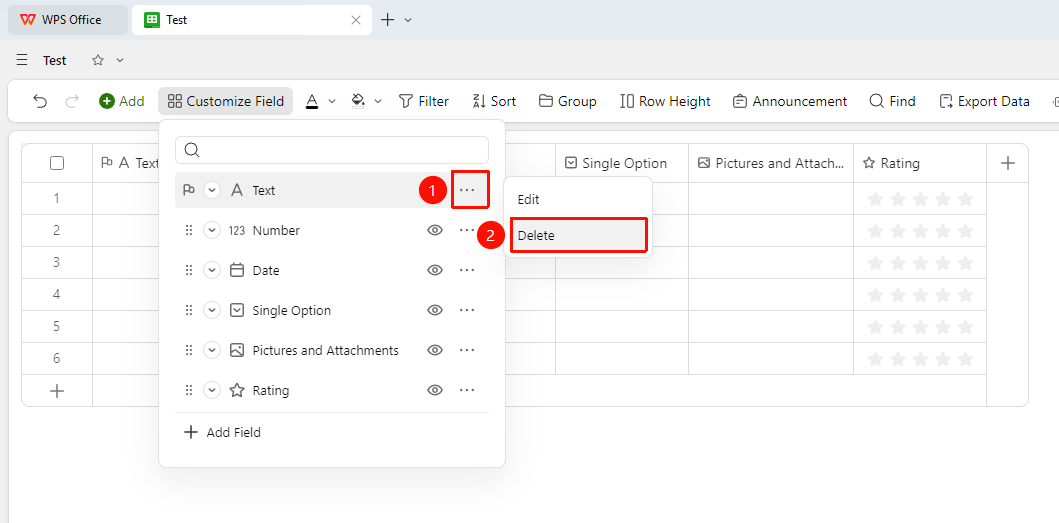This screenshot has width=1059, height=523.
Task: Click the Single Option column header
Action: [622, 163]
